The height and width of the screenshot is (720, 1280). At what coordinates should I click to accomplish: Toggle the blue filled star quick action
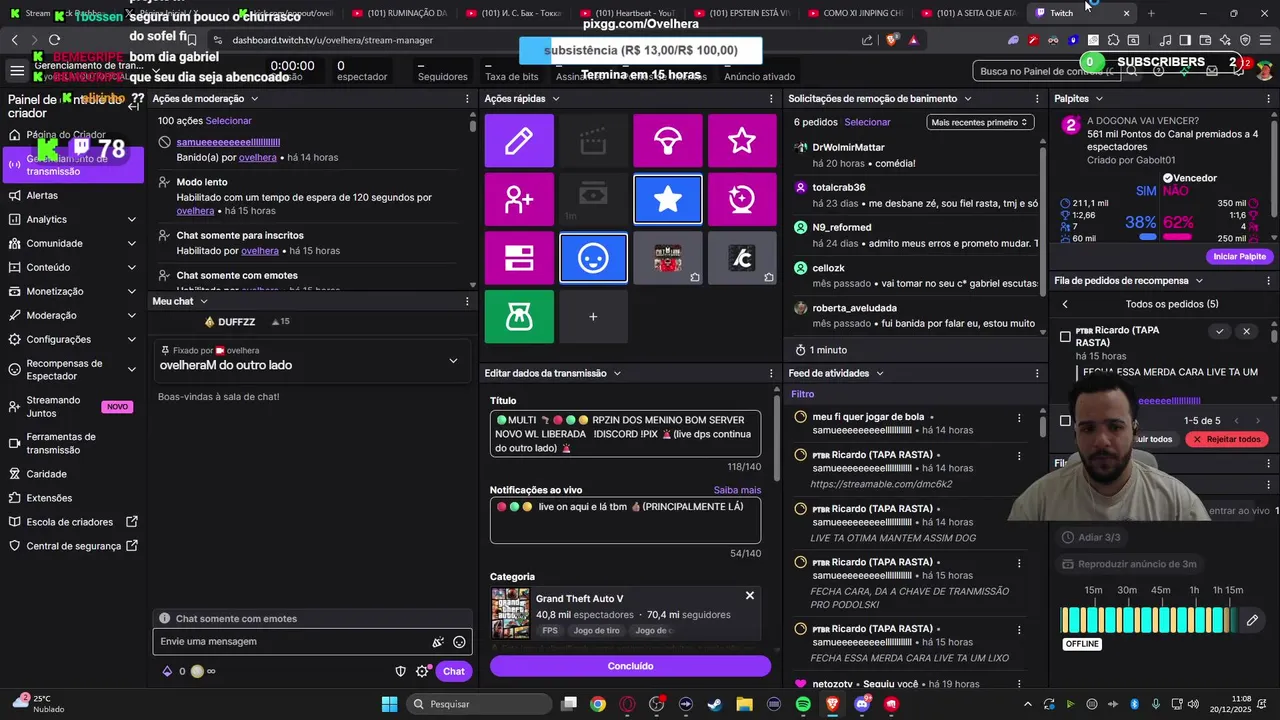point(667,199)
